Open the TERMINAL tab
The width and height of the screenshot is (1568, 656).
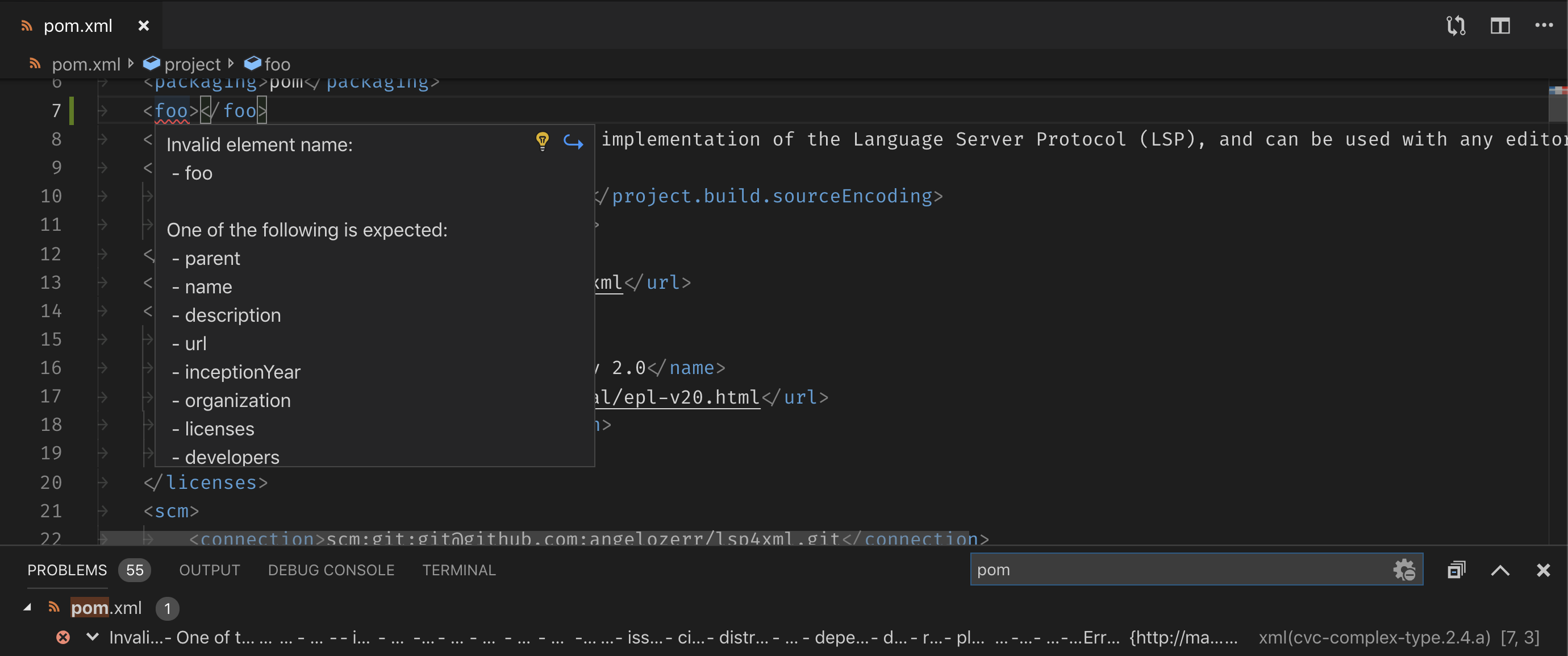459,570
